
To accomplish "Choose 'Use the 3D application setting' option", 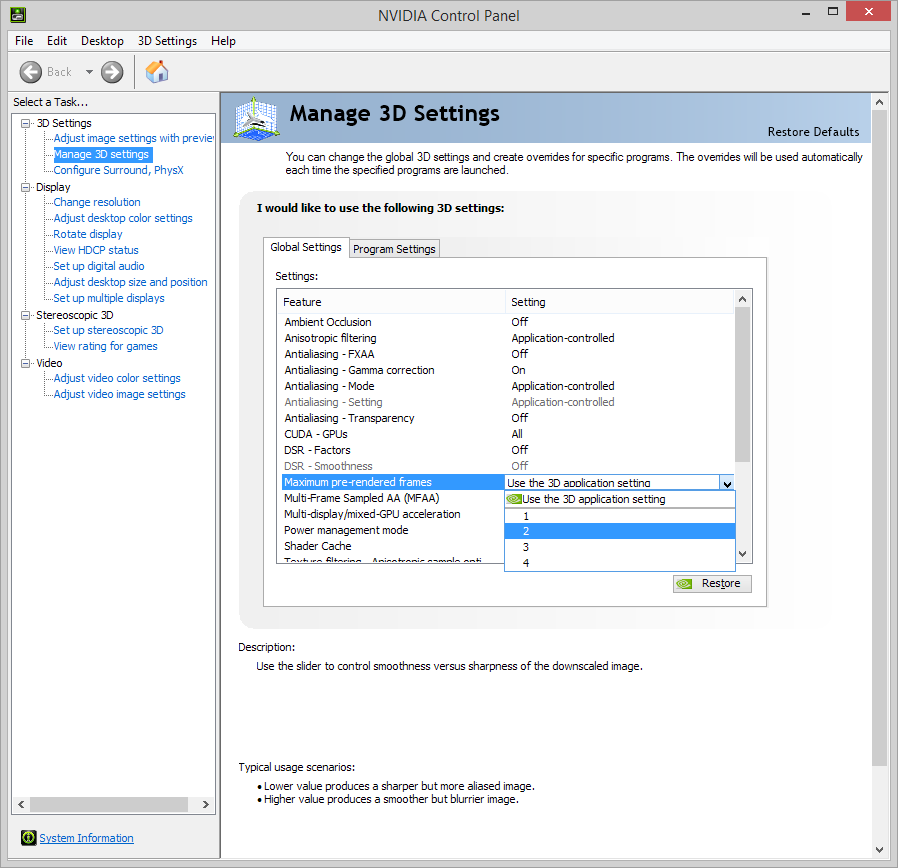I will [620, 499].
